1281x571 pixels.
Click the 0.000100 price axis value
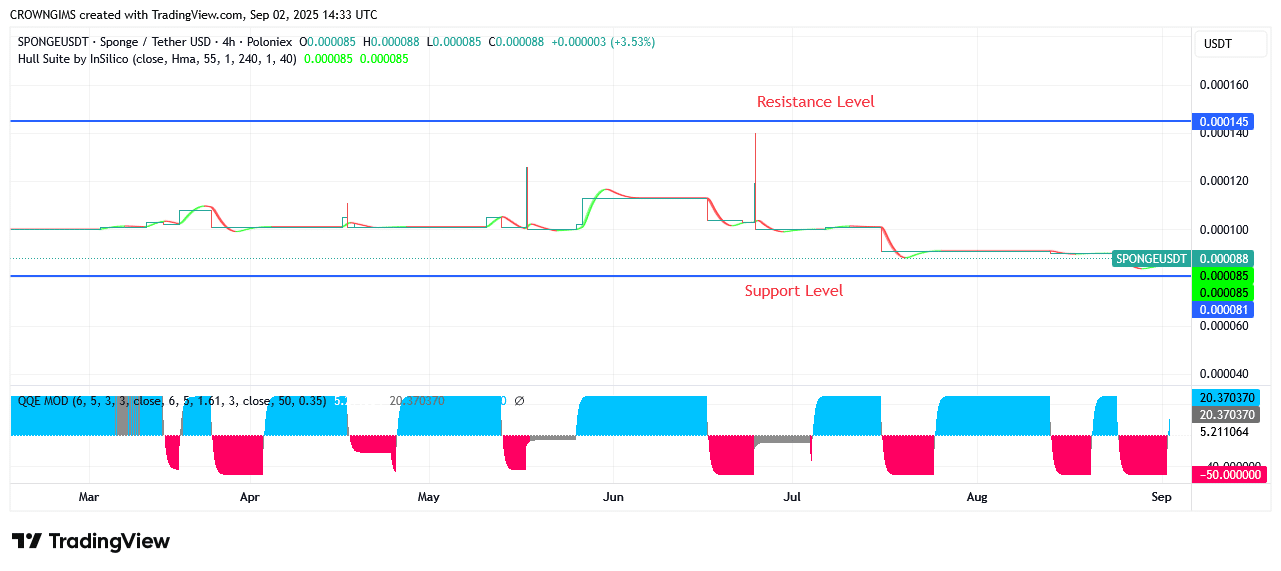tap(1224, 230)
